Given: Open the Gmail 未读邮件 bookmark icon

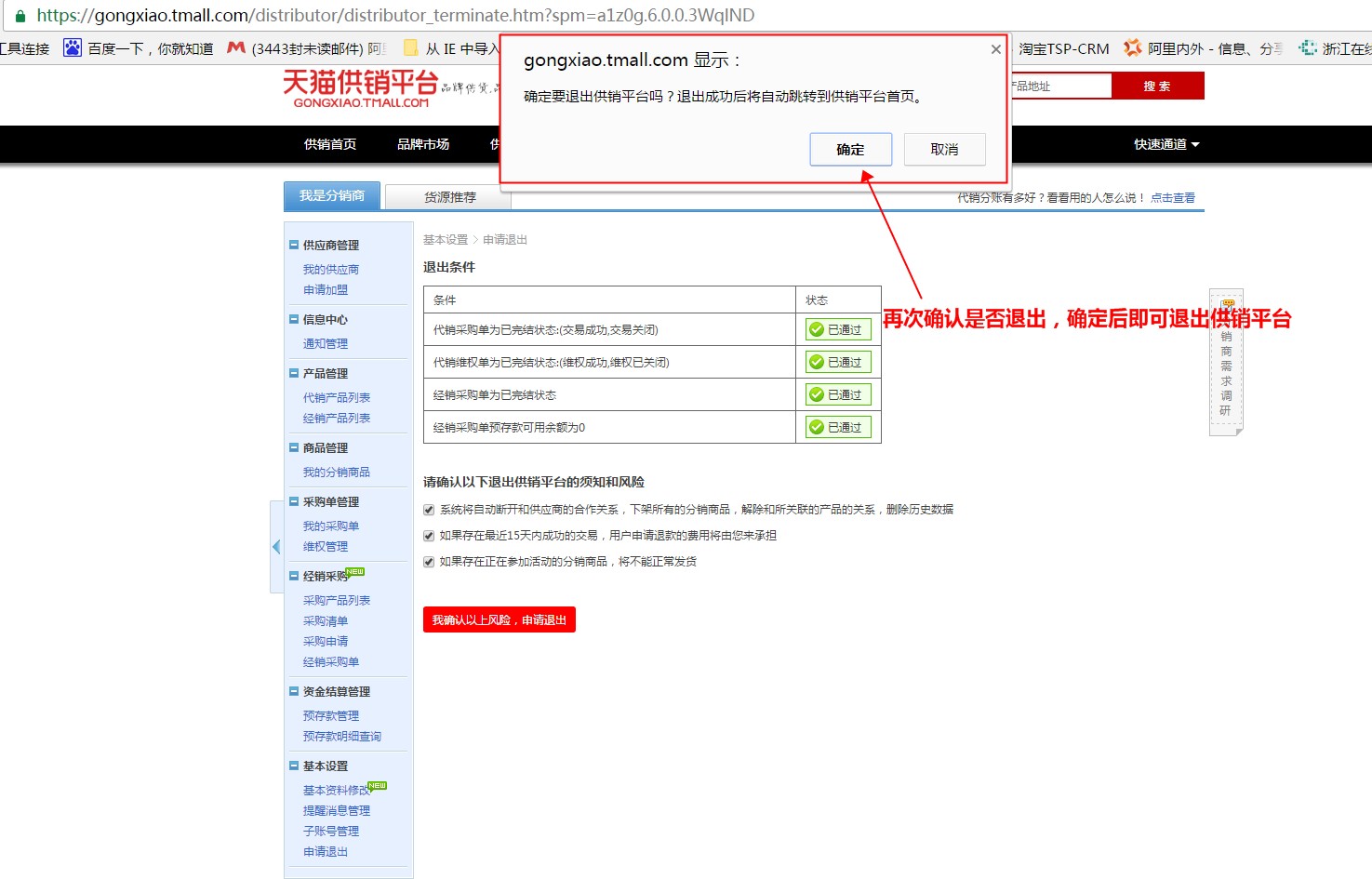Looking at the screenshot, I should (x=236, y=47).
